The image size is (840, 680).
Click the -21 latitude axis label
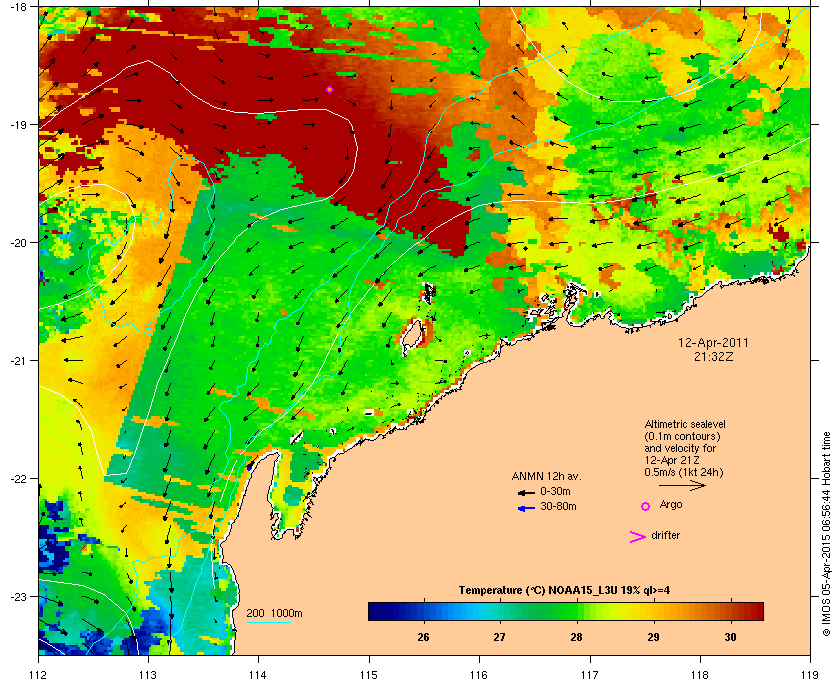pyautogui.click(x=19, y=360)
